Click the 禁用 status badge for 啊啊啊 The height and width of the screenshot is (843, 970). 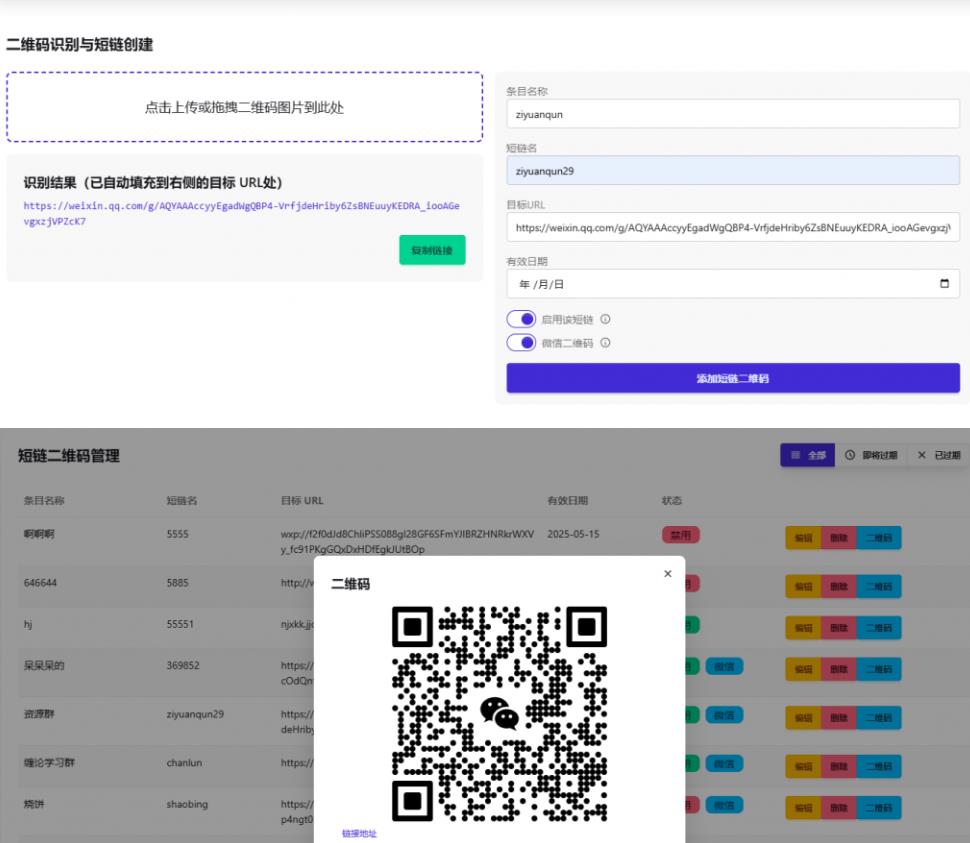pos(680,534)
